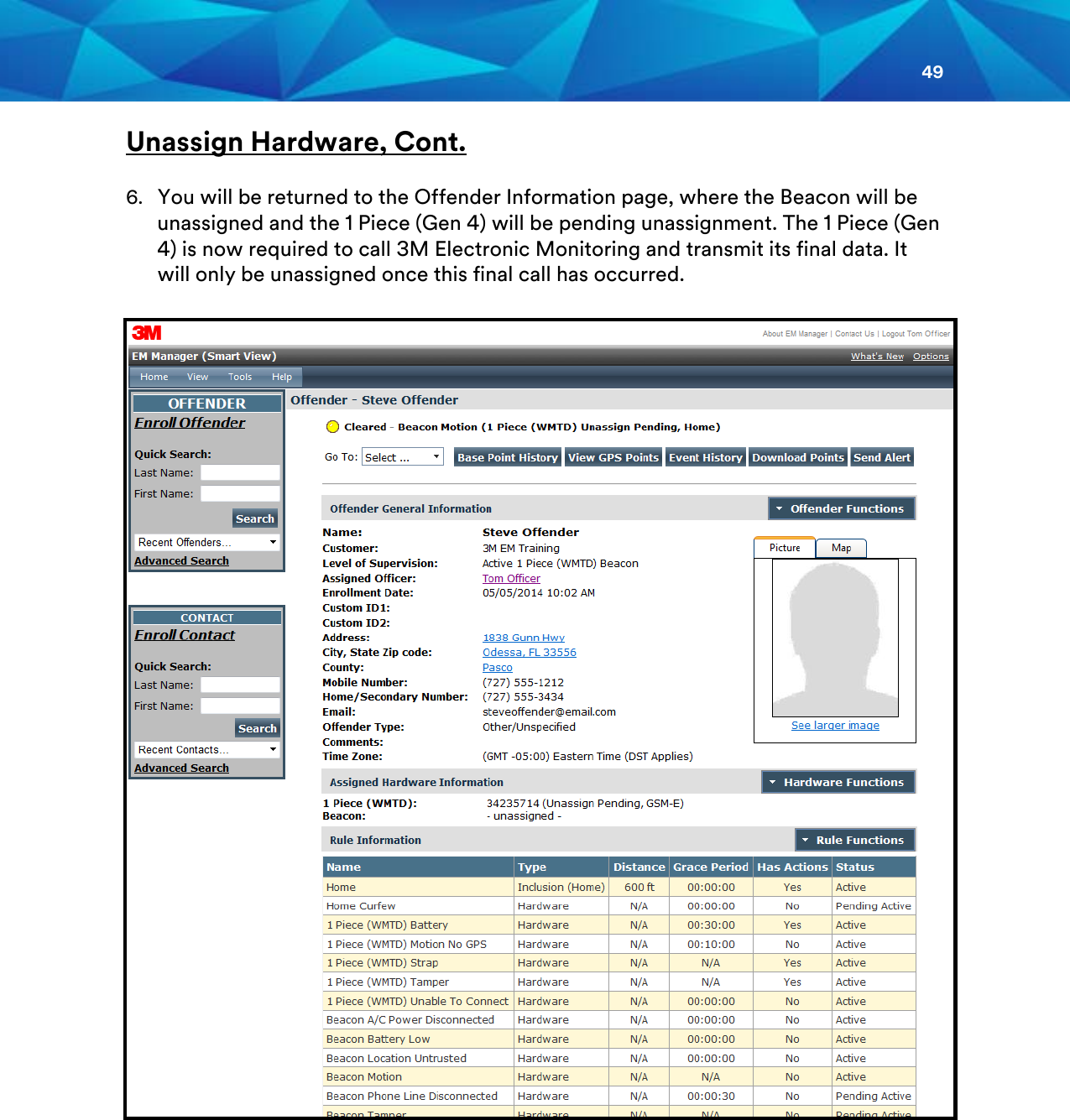
Task: Click the Enroll Contact link
Action: pos(185,635)
